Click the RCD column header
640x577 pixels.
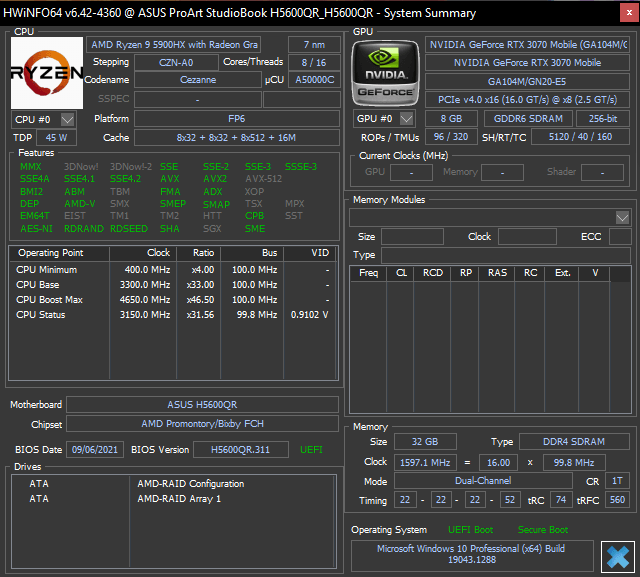(x=433, y=273)
